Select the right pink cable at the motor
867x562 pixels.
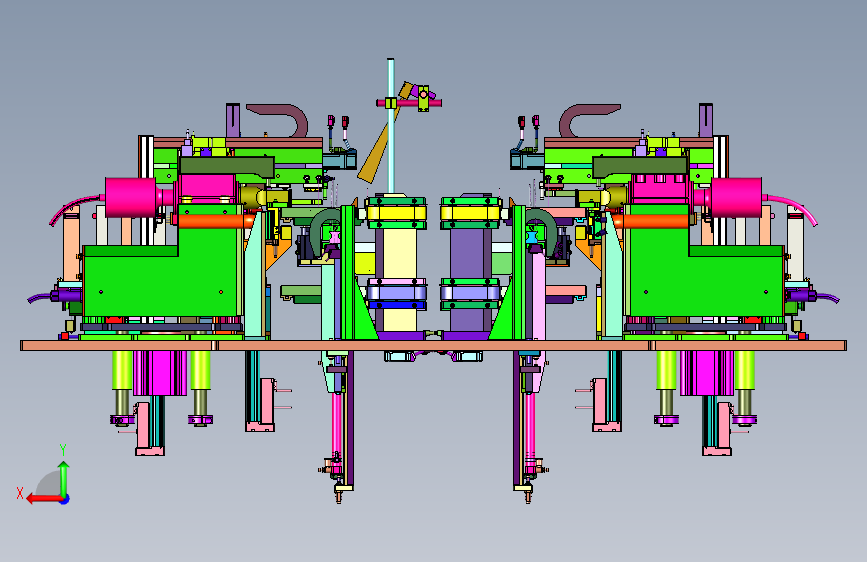(x=791, y=209)
